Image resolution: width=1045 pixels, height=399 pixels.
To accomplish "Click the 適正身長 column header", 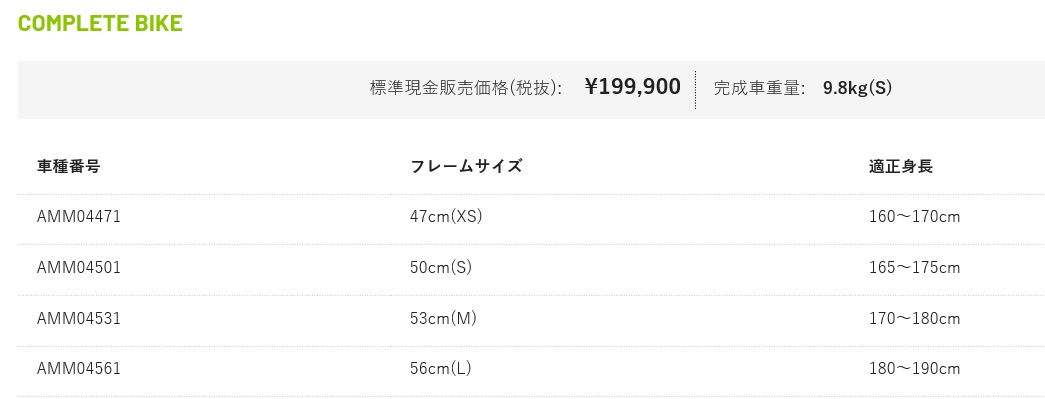I will 900,167.
